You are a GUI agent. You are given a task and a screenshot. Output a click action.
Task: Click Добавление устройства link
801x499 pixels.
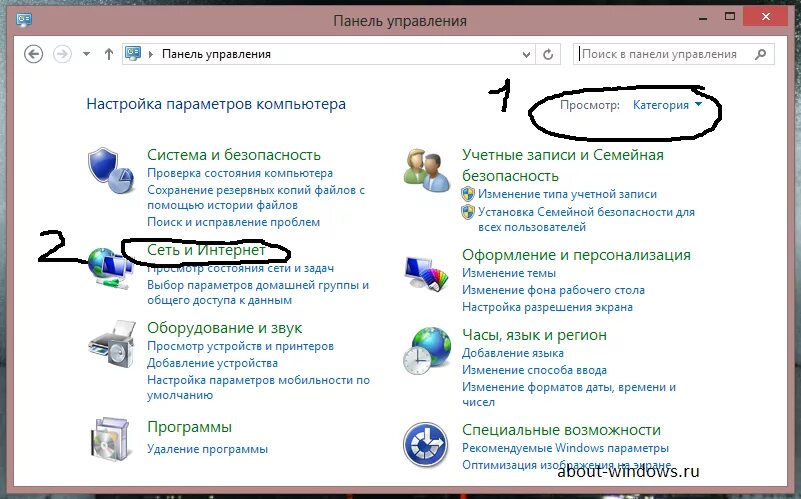coord(213,363)
